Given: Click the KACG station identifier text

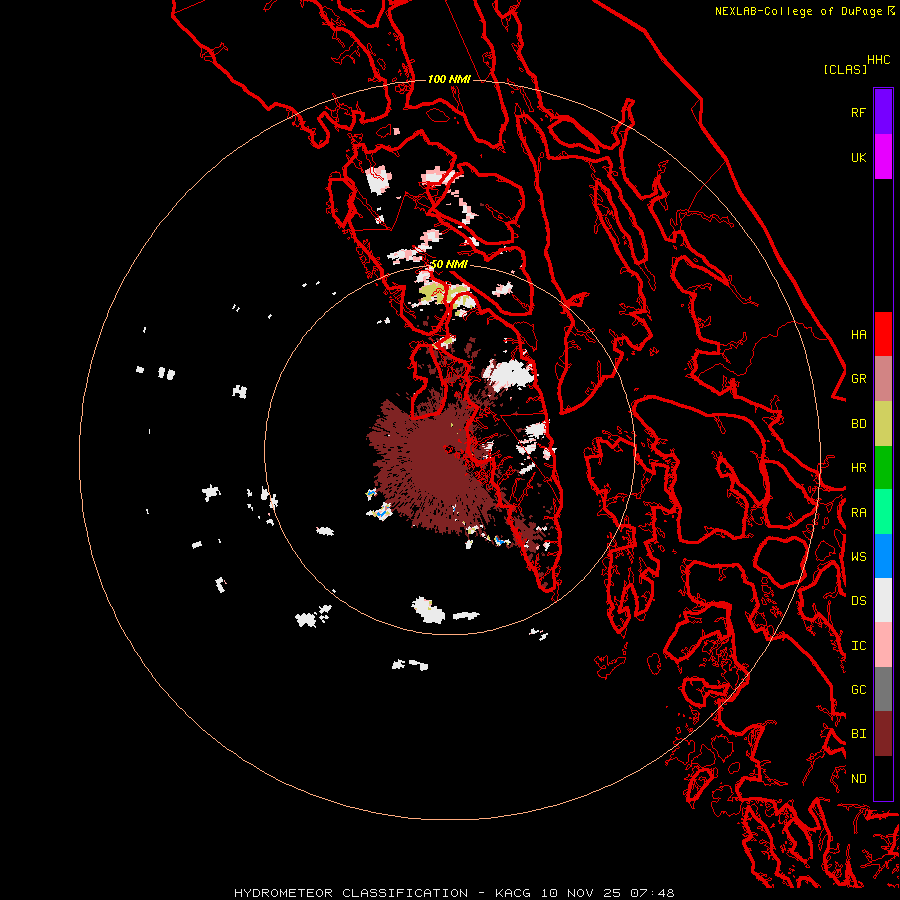Looking at the screenshot, I should [x=514, y=893].
